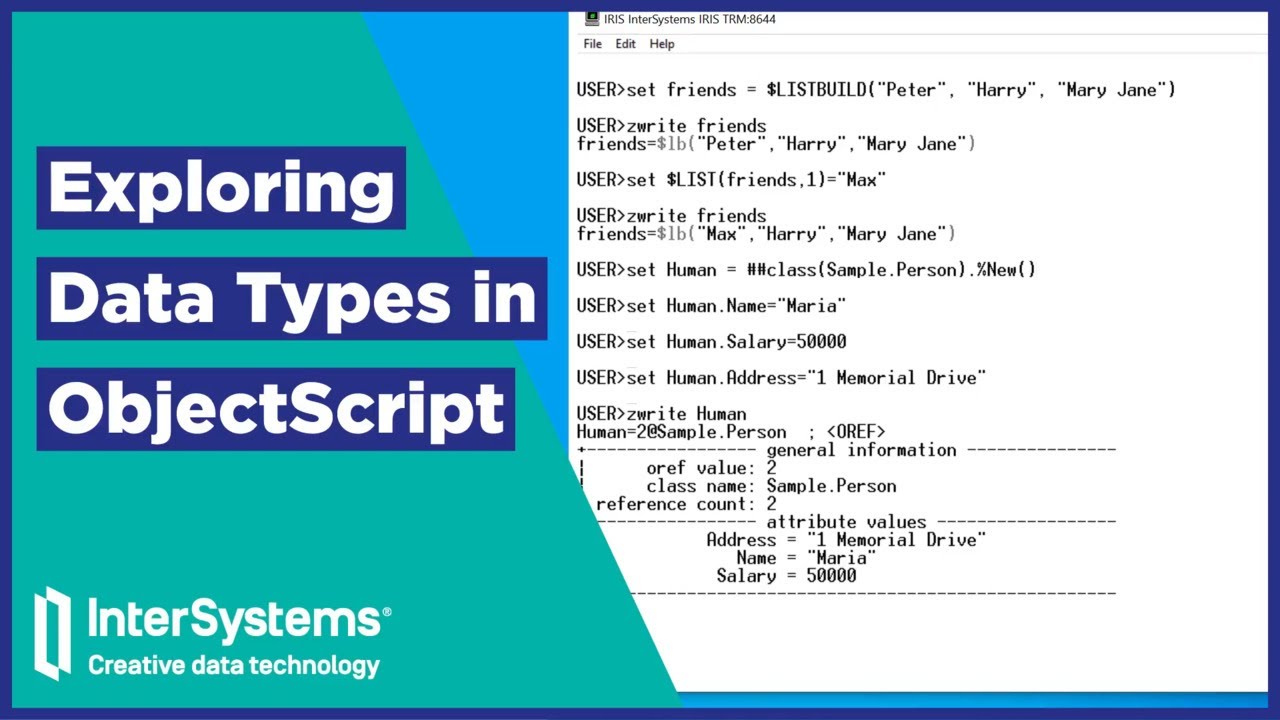Click the line set Human.Address="1 Memorial Drive"
Screen dimensions: 1280x720
click(x=781, y=378)
